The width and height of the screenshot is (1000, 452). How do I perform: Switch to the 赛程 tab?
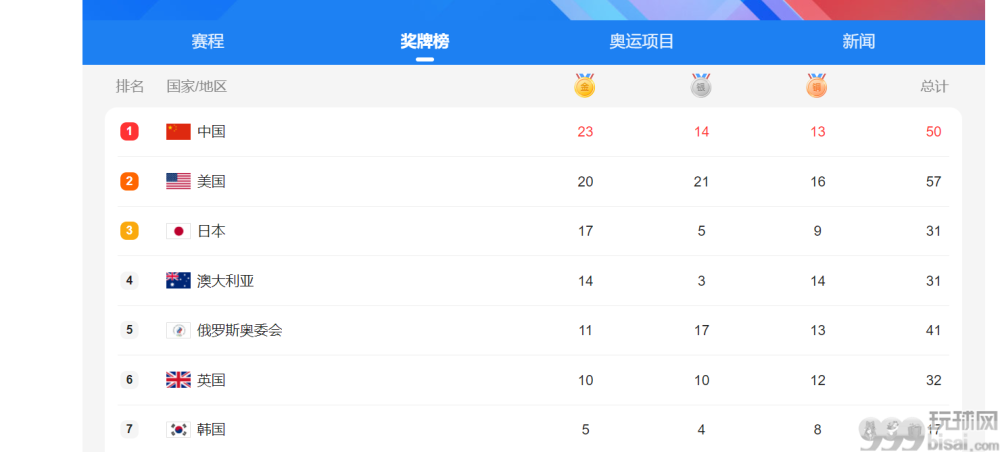point(208,41)
